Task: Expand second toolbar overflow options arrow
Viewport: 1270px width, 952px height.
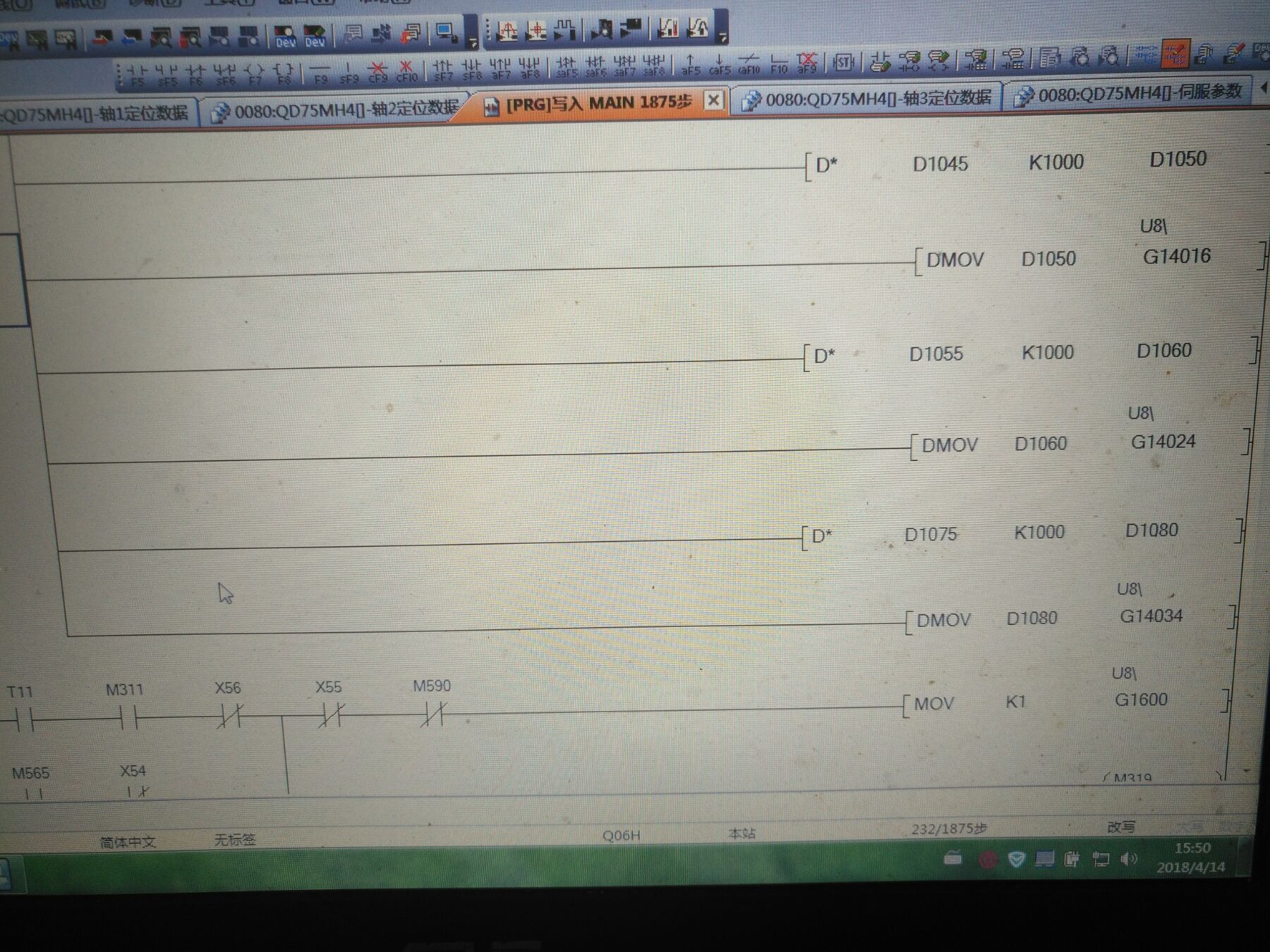Action: (723, 37)
